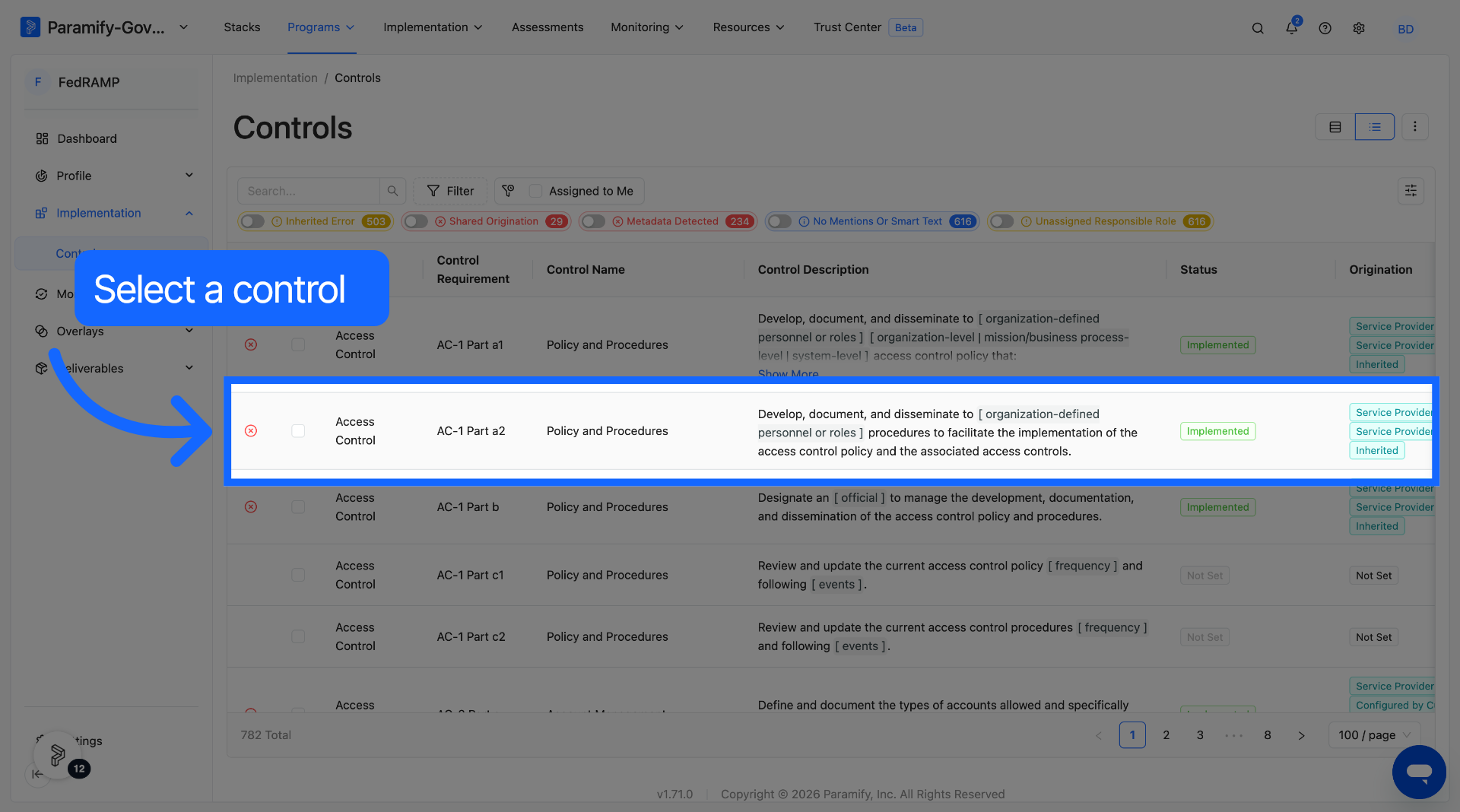Toggle the Metadata Detected filter switch

pos(593,221)
